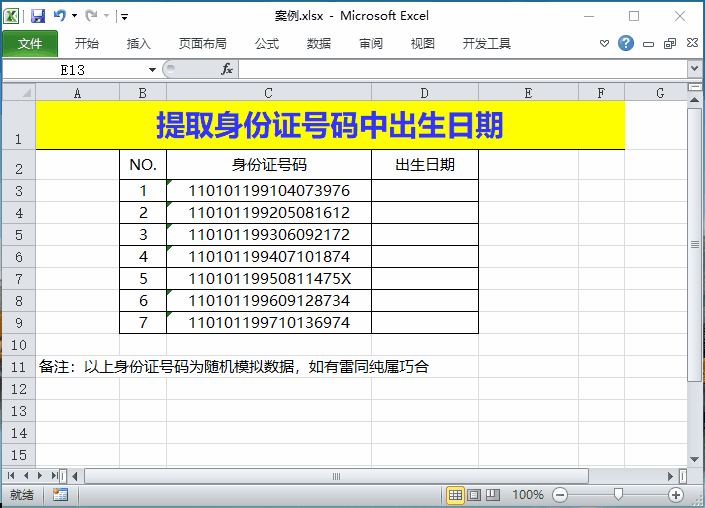Switch to Normal view in status bar
This screenshot has height=508, width=705.
pyautogui.click(x=455, y=494)
